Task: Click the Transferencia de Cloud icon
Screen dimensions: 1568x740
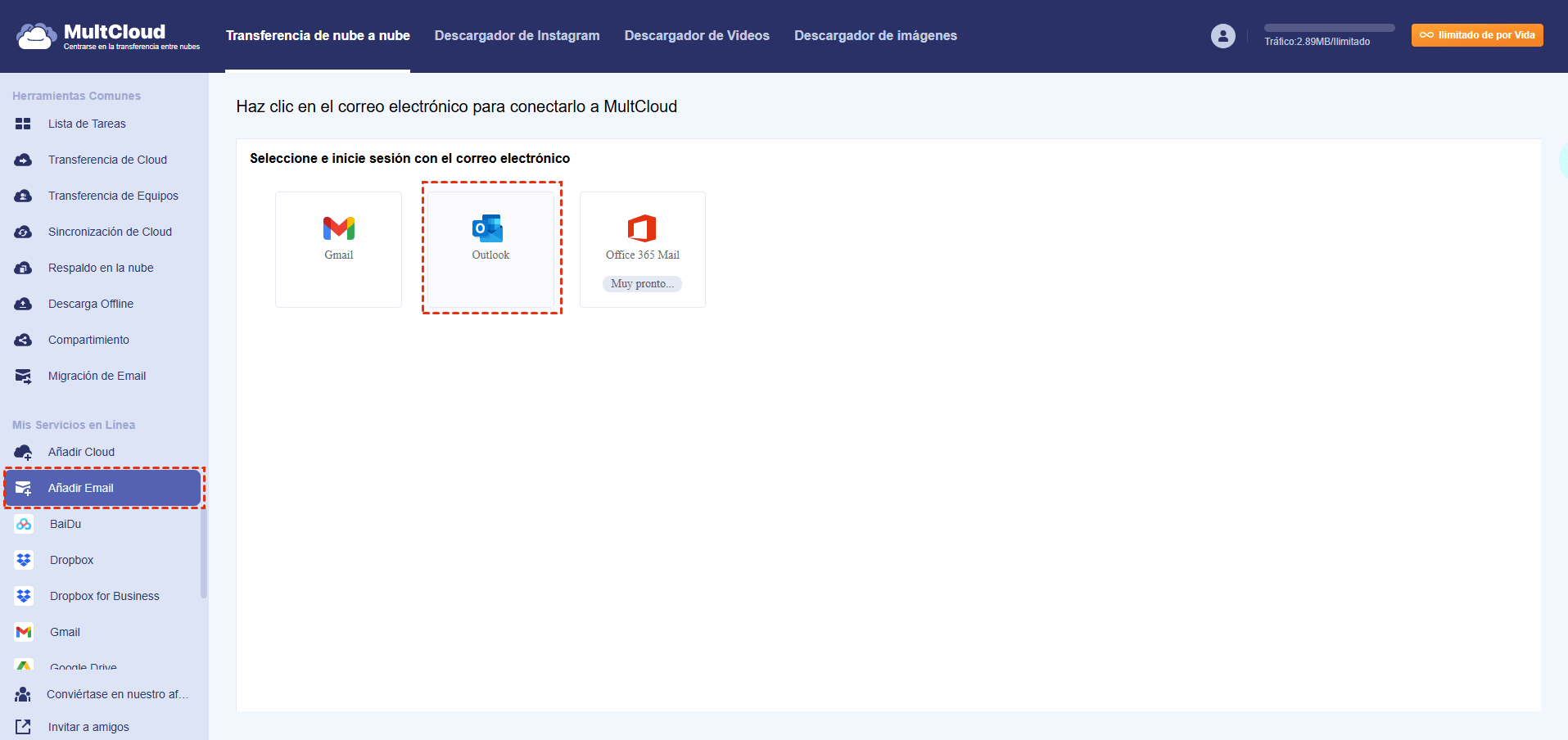Action: pyautogui.click(x=23, y=160)
